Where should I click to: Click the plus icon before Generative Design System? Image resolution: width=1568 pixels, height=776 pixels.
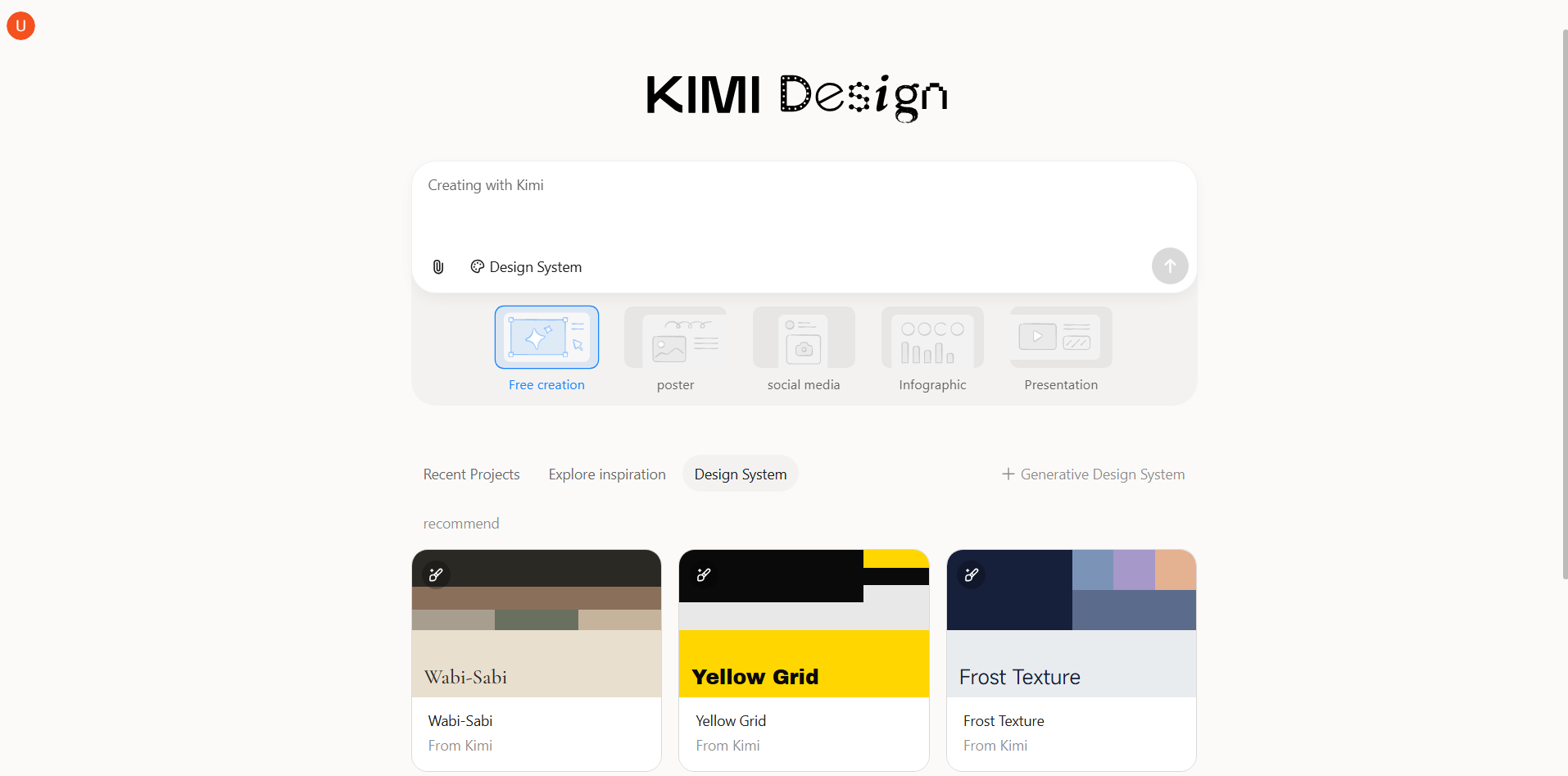(1008, 474)
